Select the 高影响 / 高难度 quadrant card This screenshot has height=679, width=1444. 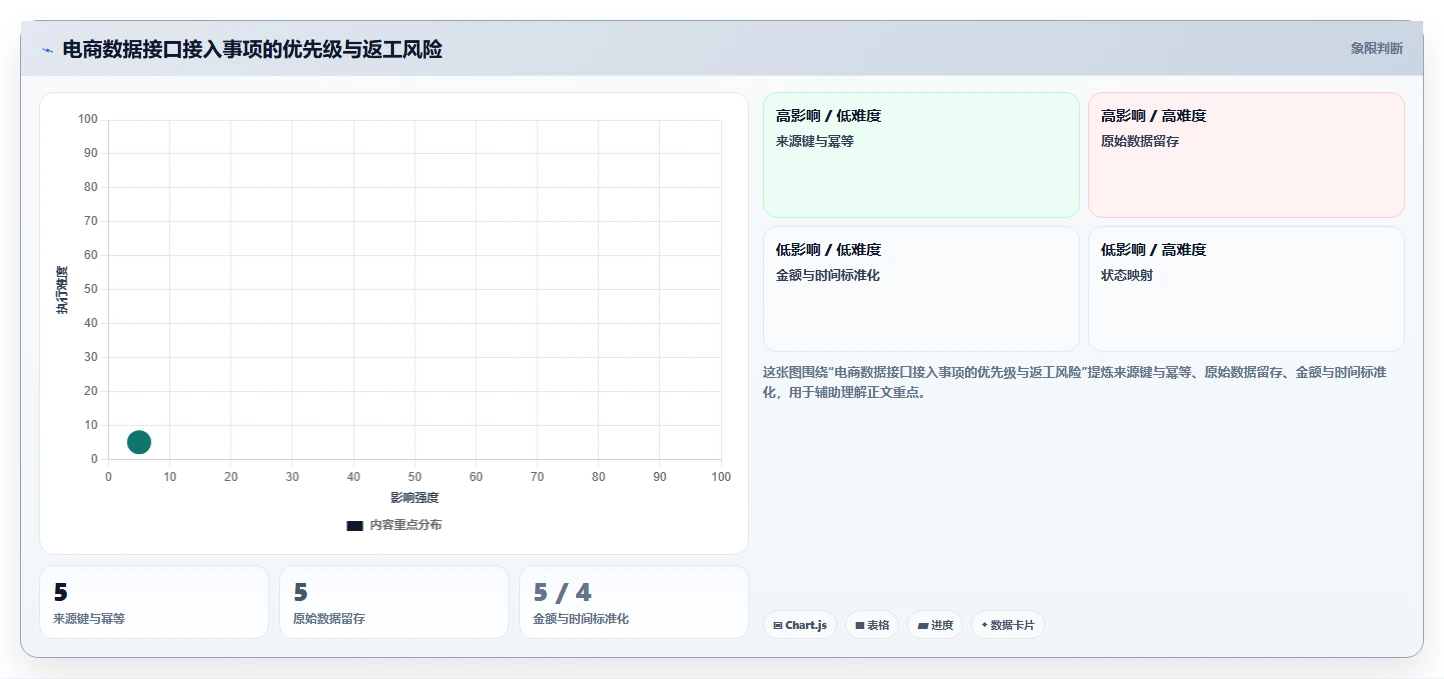1246,155
